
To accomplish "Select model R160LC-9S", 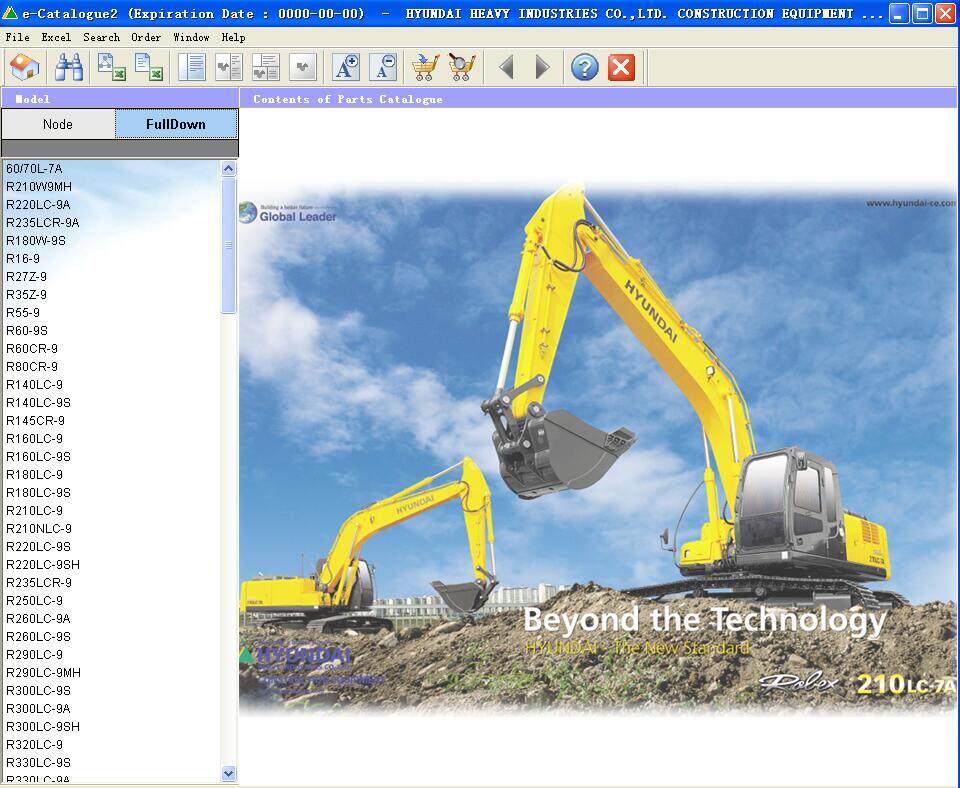I will click(39, 457).
